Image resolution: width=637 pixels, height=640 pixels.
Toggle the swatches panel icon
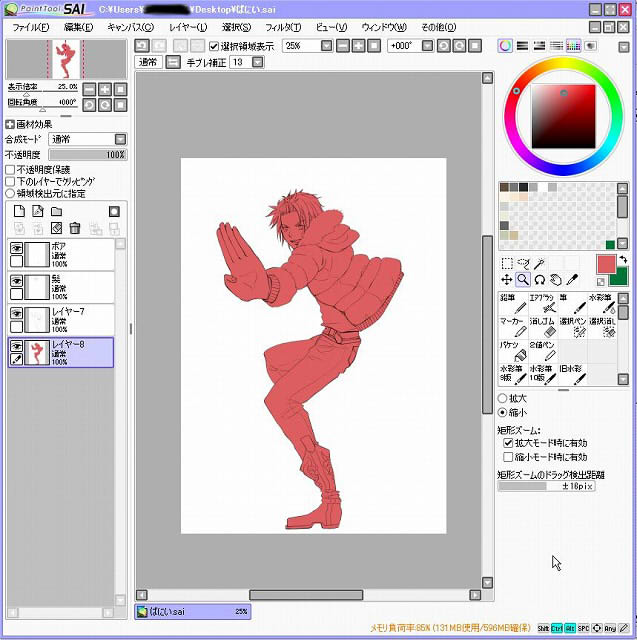573,46
